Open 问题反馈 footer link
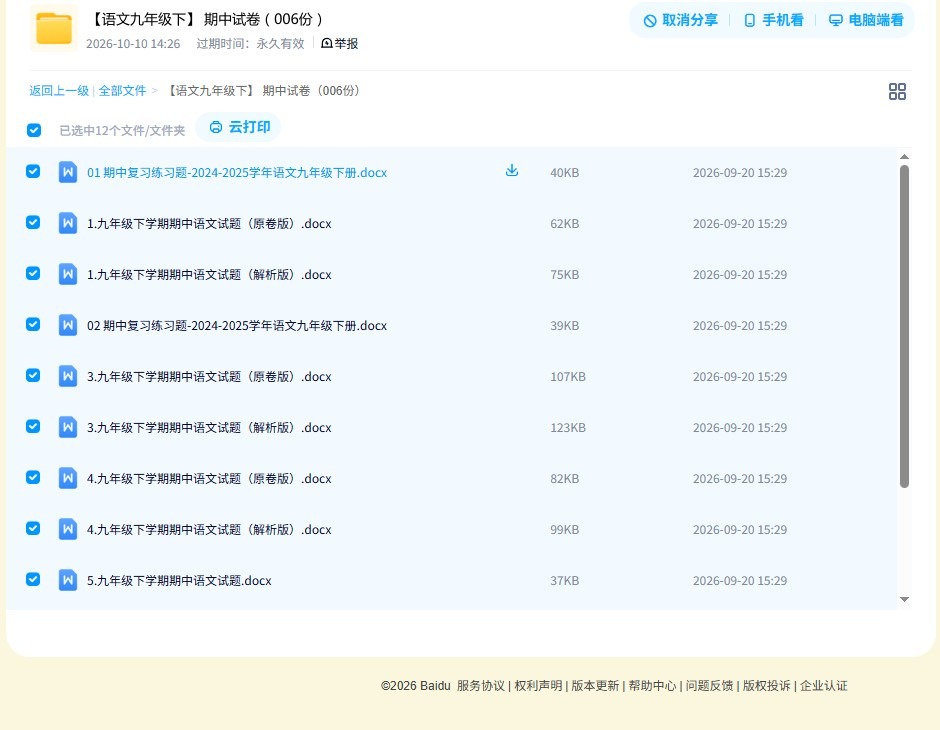The height and width of the screenshot is (730, 940). [x=709, y=686]
